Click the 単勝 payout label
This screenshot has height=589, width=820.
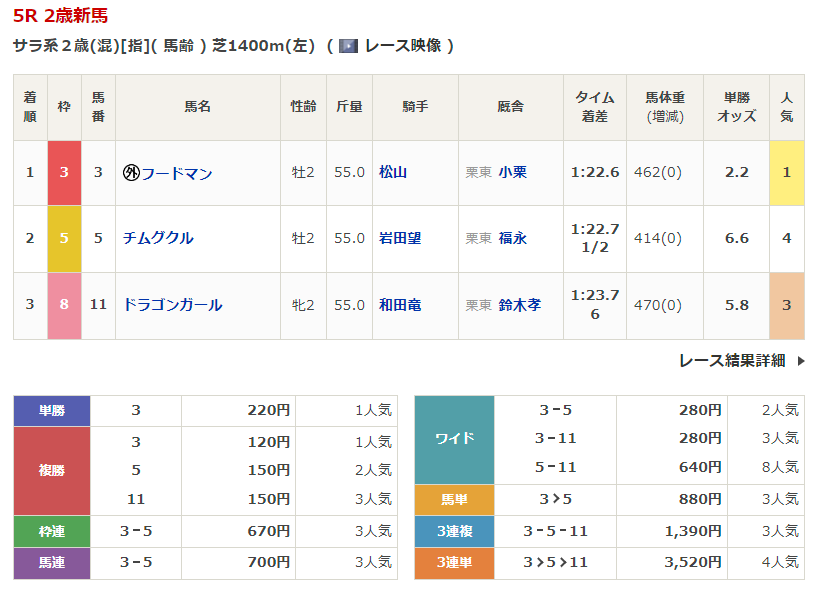pyautogui.click(x=52, y=410)
